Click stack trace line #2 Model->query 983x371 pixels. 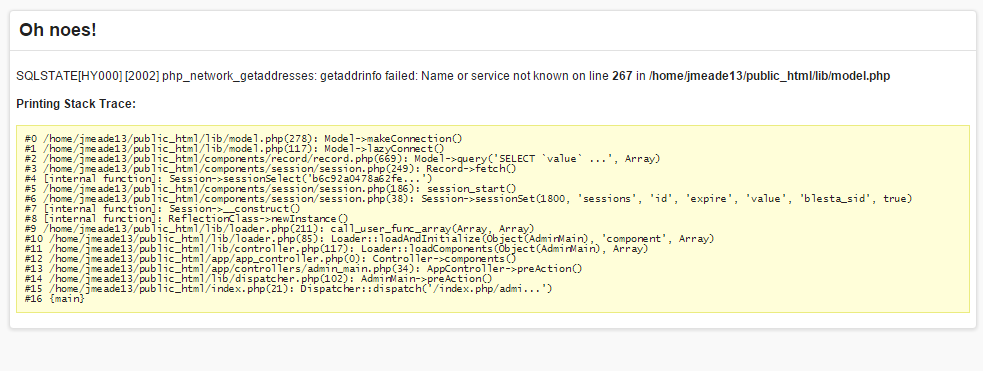coord(343,159)
